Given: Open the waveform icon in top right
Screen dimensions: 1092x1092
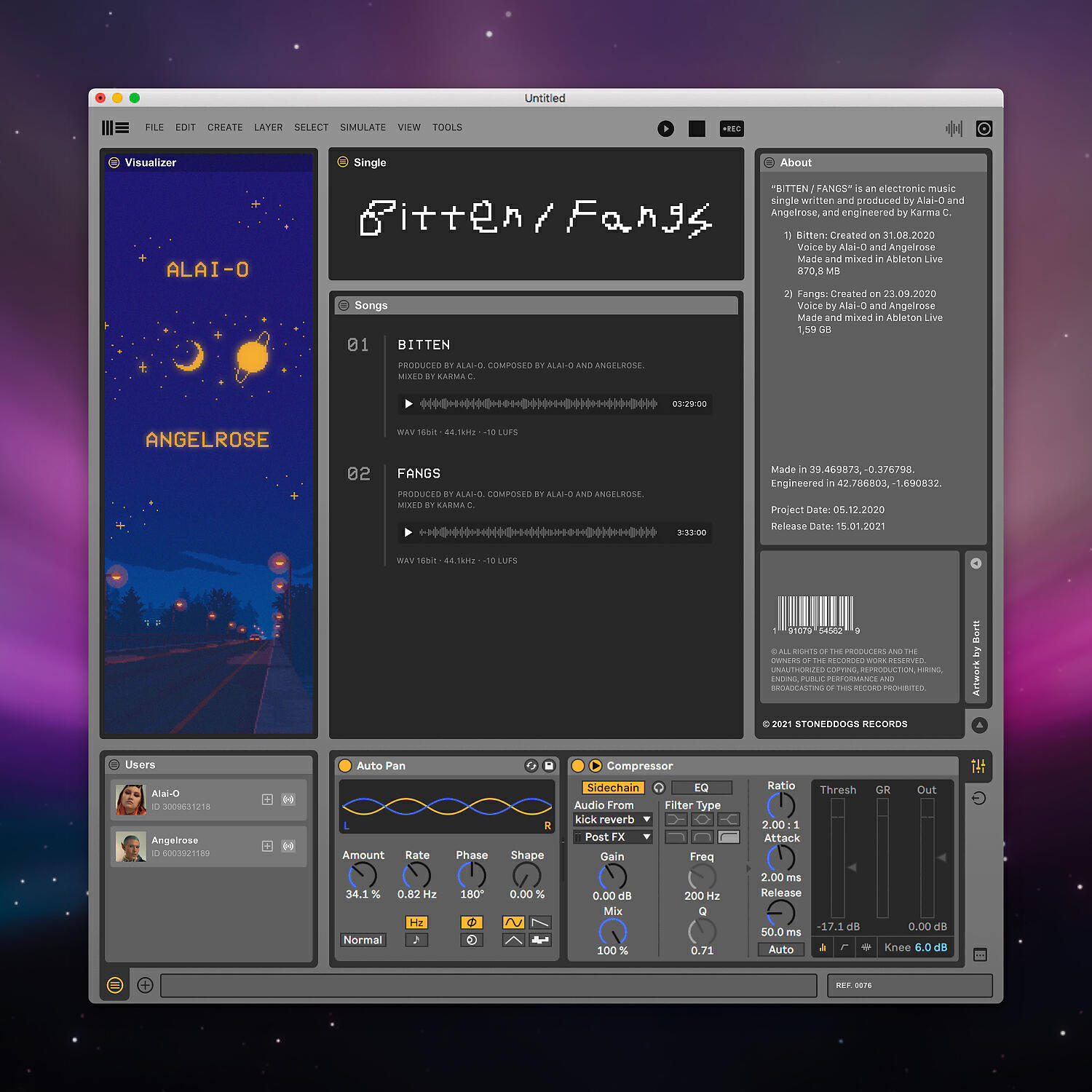Looking at the screenshot, I should [954, 129].
